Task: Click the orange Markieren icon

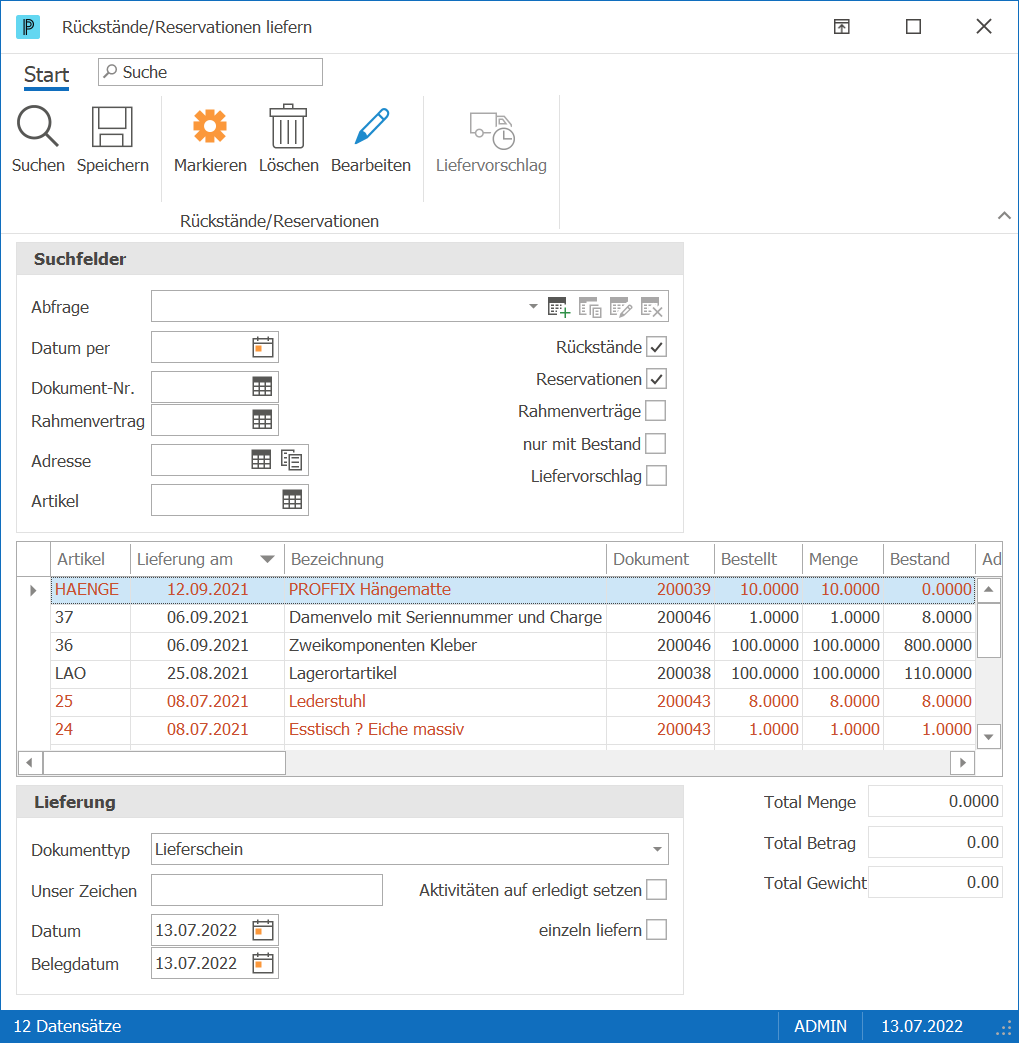Action: pos(210,126)
